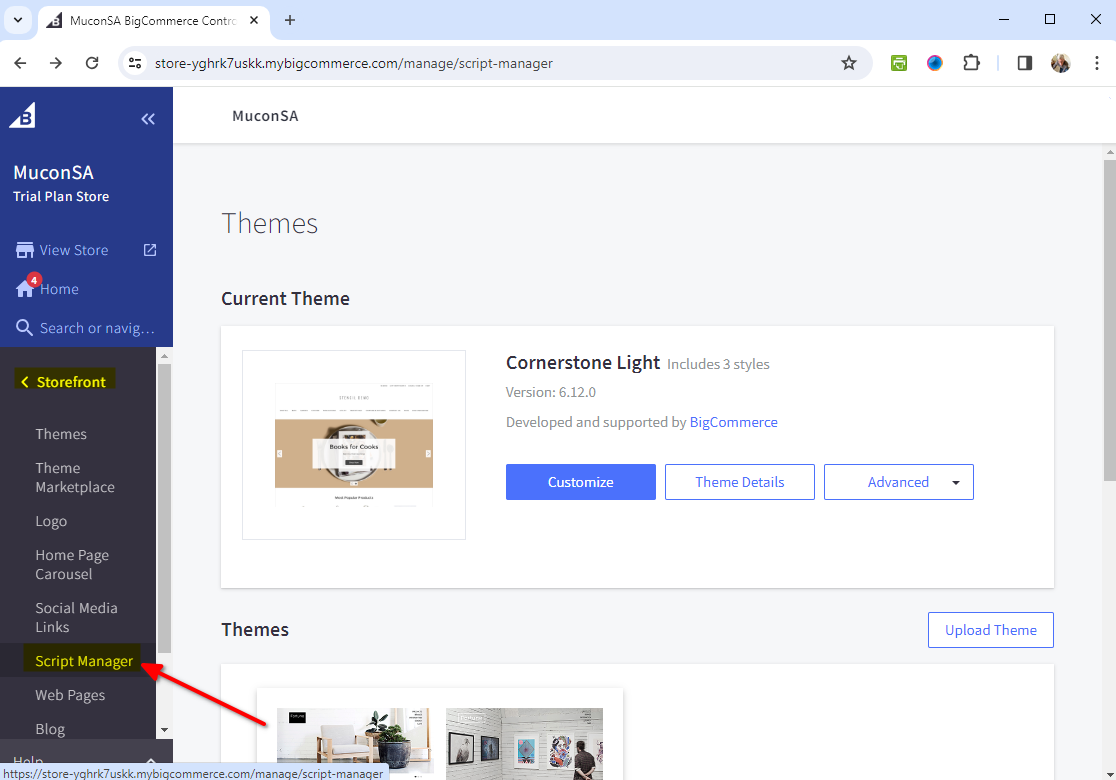This screenshot has width=1116, height=780.
Task: Go to Home via house icon
Action: tap(26, 289)
